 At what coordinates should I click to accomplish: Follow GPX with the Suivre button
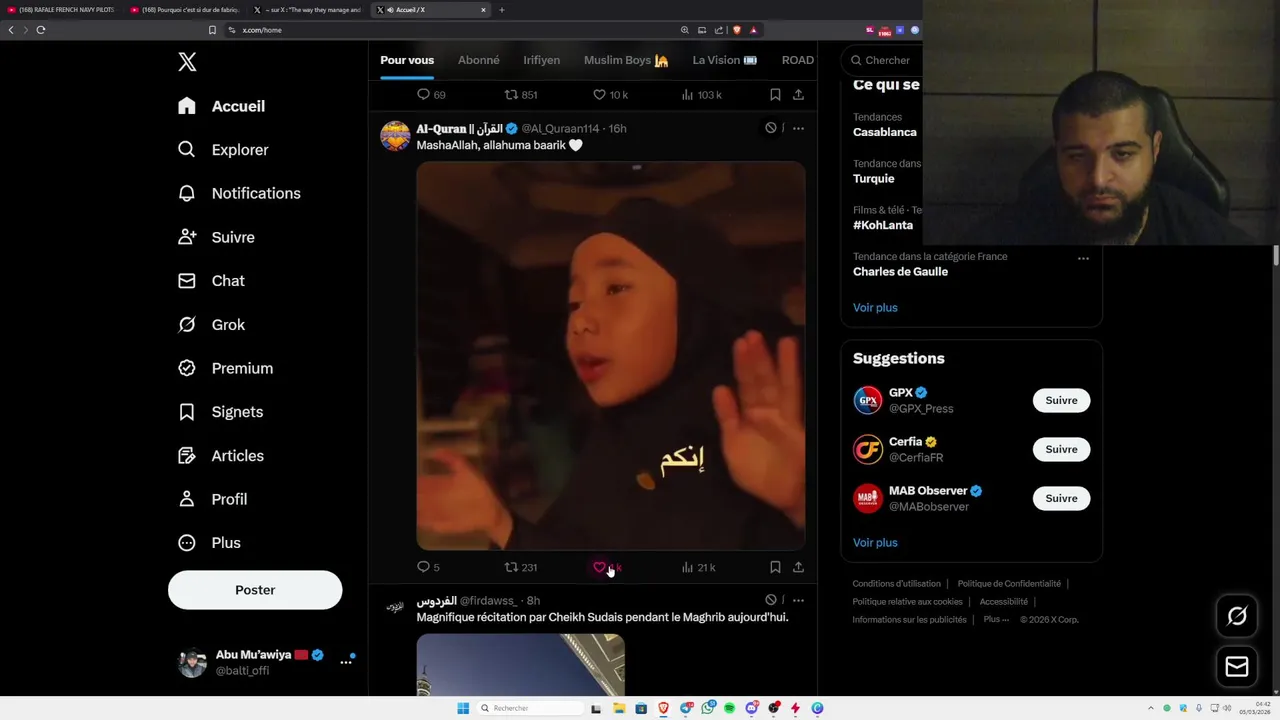[1061, 400]
